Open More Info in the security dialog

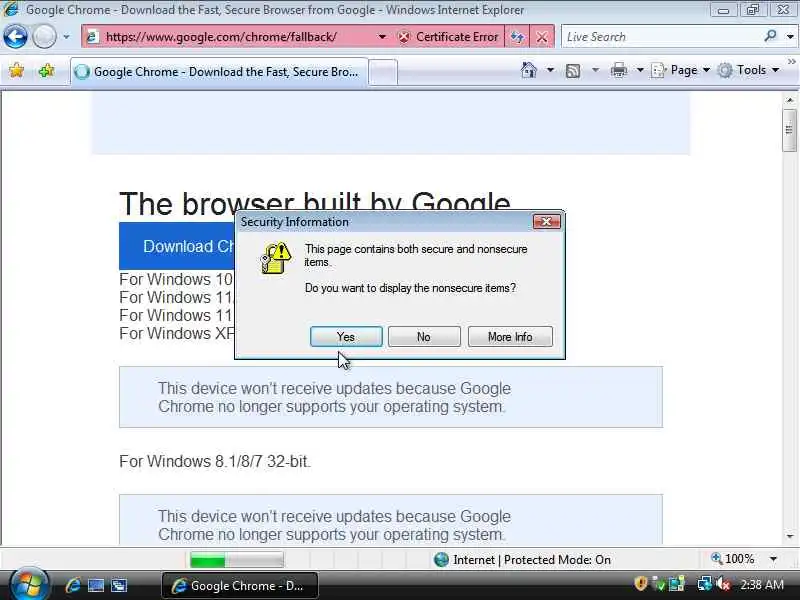point(510,337)
